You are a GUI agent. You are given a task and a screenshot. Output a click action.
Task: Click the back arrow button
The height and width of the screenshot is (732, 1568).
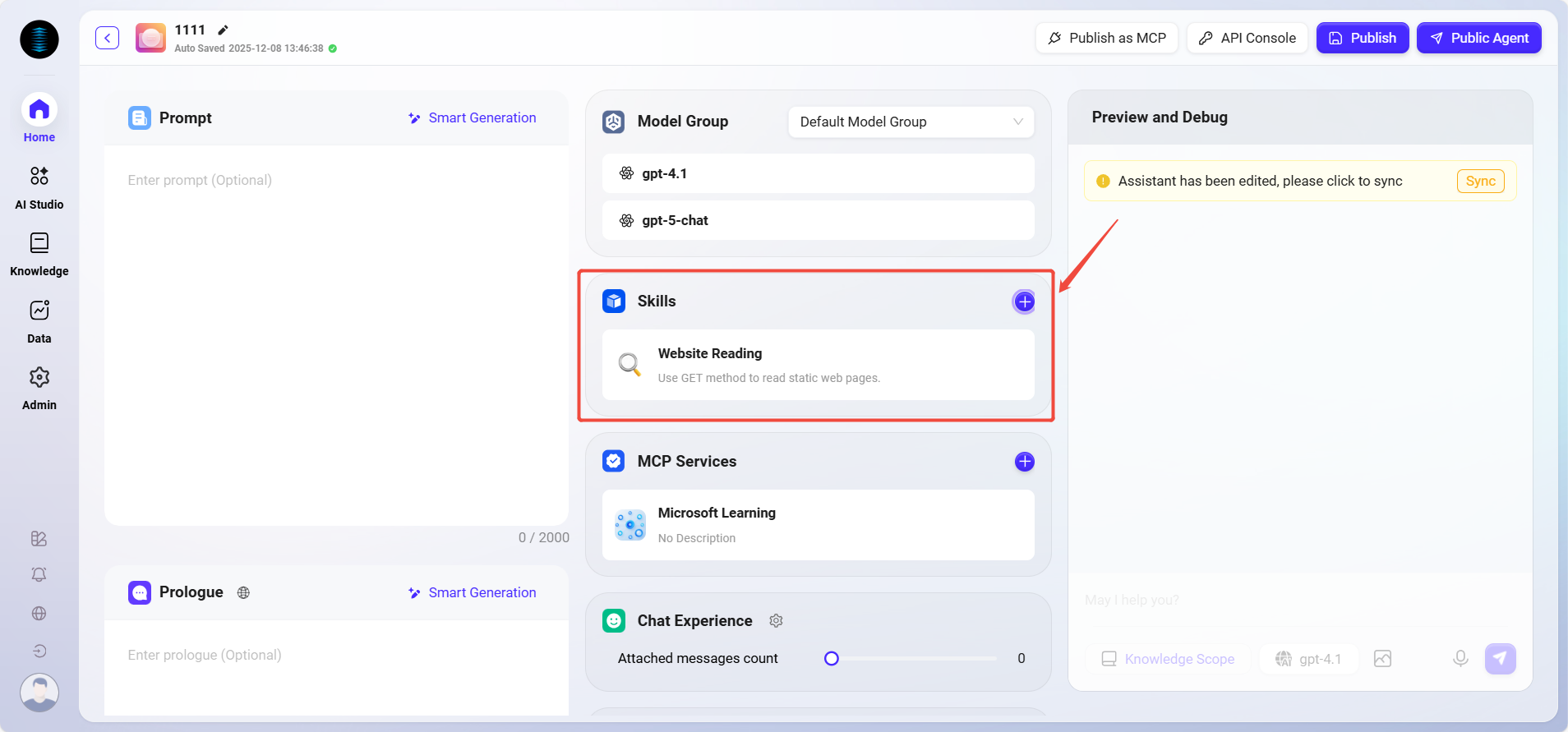tap(107, 38)
